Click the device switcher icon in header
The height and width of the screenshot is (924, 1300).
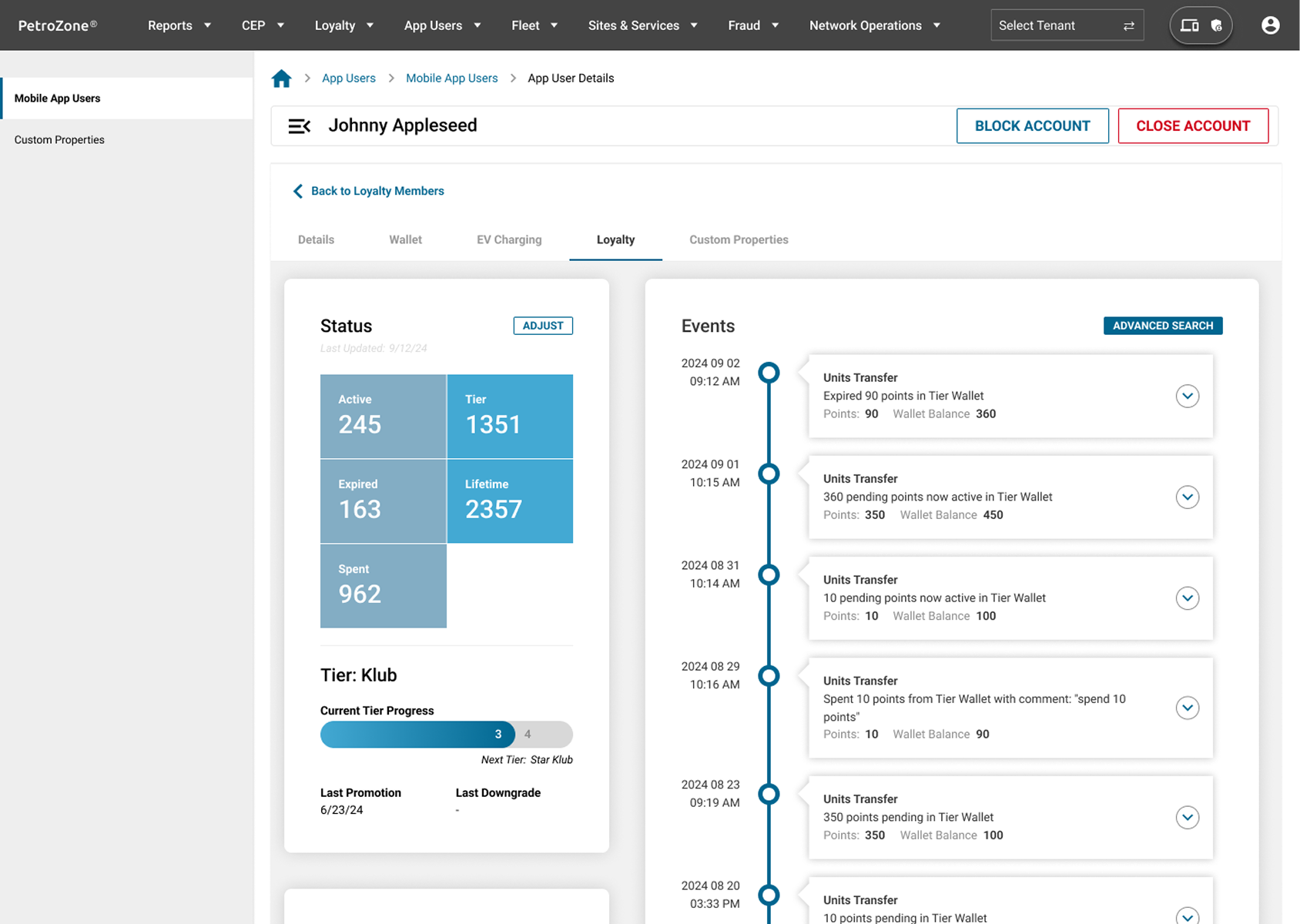click(x=1189, y=25)
